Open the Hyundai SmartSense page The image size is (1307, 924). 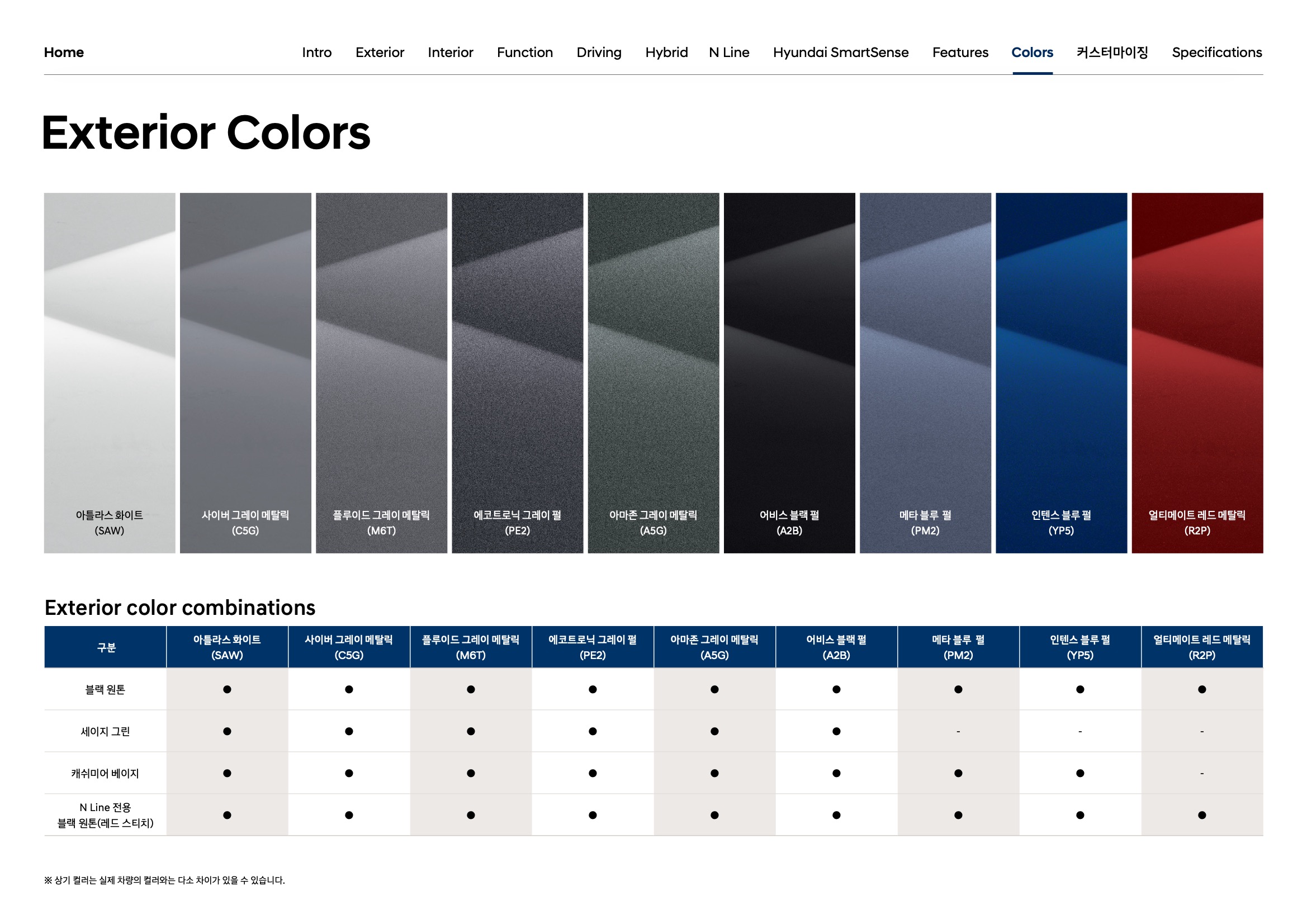(x=840, y=53)
